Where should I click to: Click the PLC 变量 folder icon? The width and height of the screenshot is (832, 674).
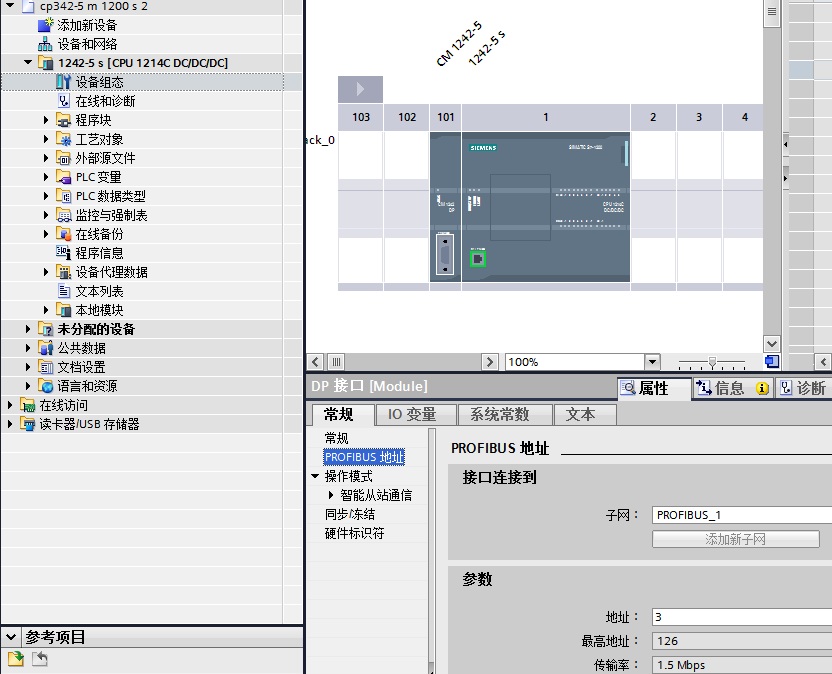point(64,177)
